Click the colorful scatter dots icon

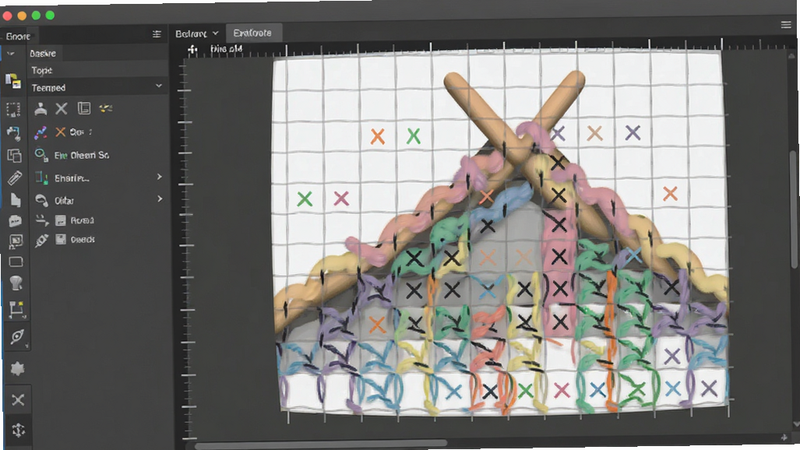[40, 133]
